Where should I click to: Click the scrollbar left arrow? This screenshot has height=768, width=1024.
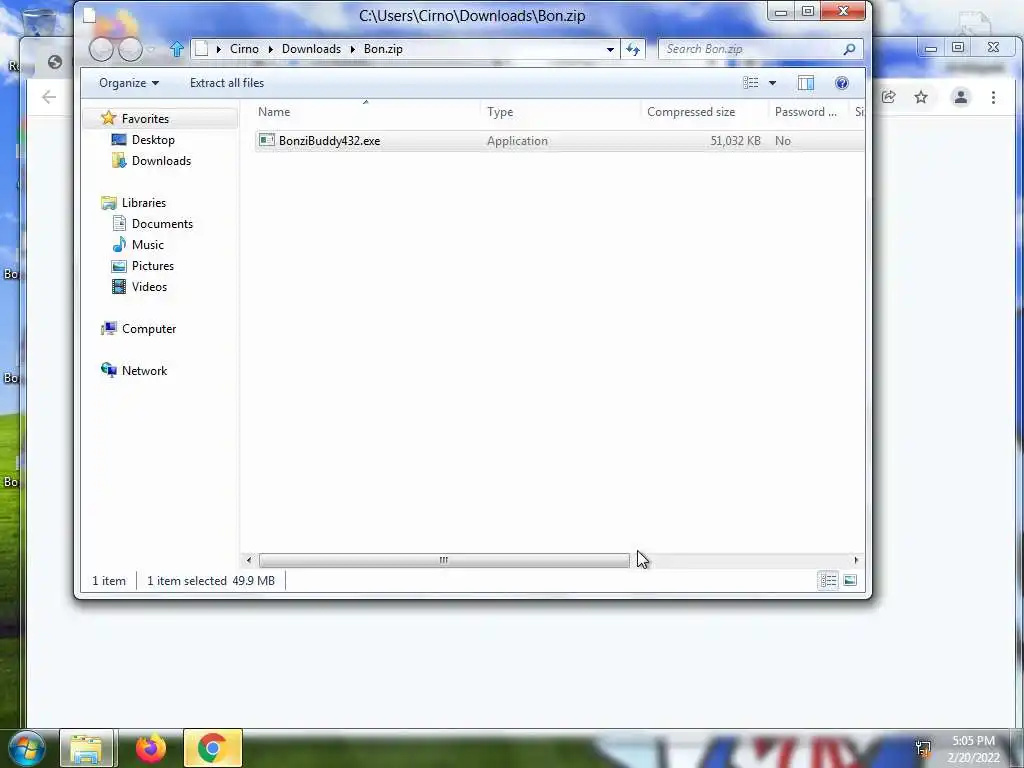[x=249, y=560]
